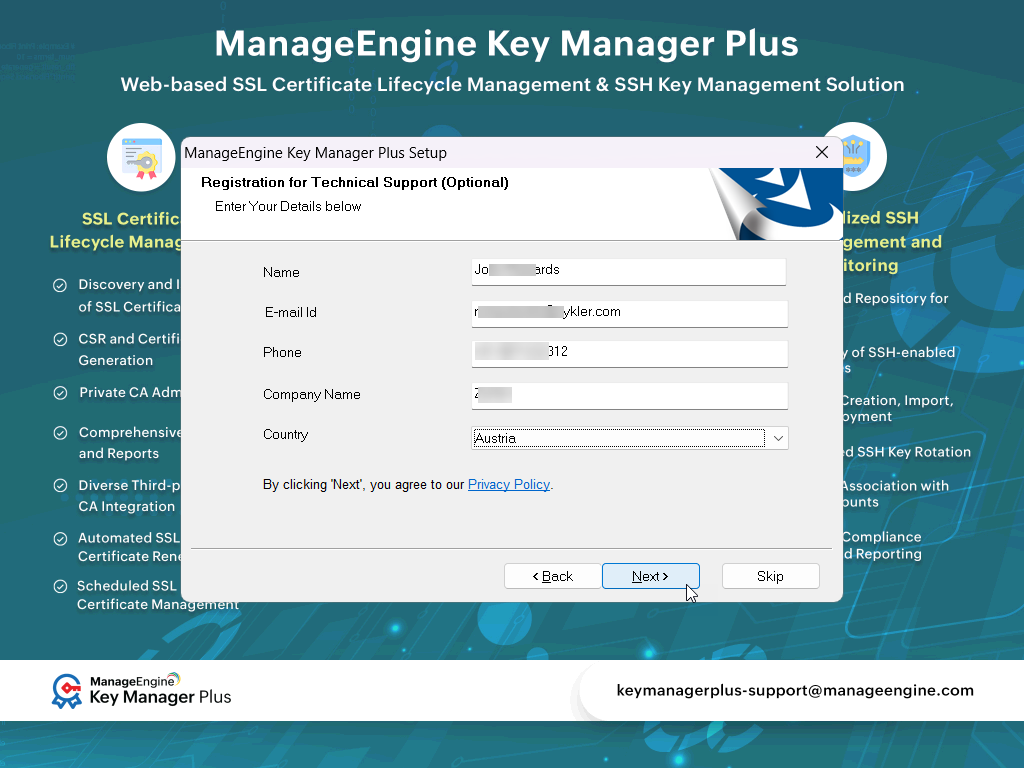
Task: Click the 'Registration for Technical Support (Optional)' heading
Action: pos(355,182)
